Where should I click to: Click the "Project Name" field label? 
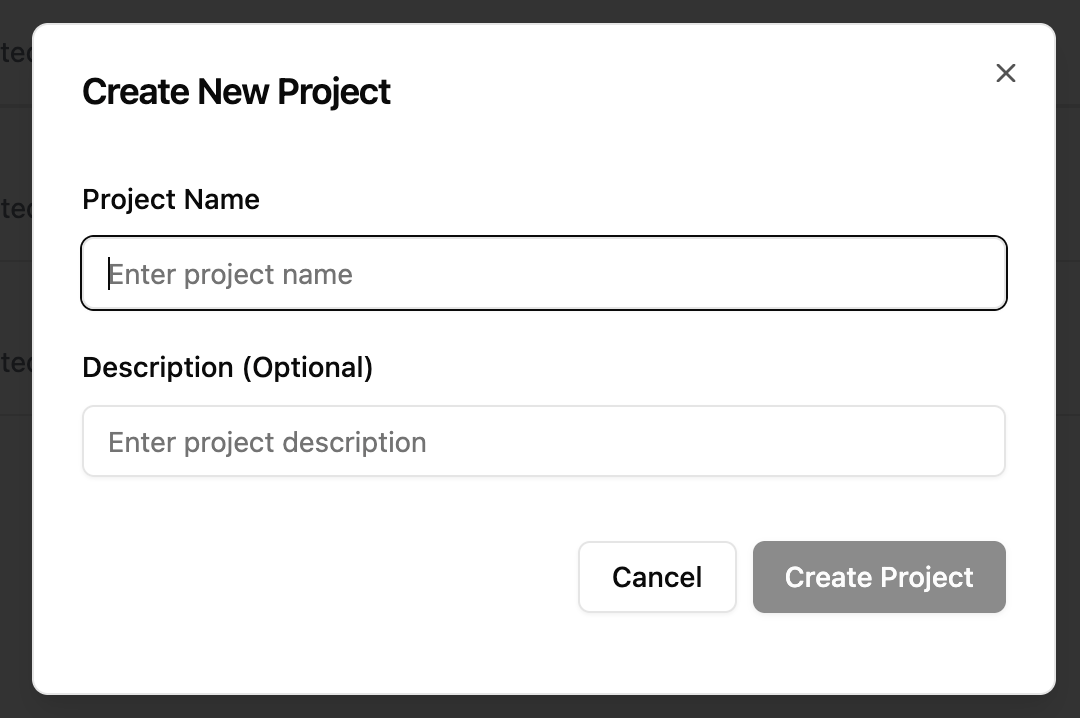tap(171, 199)
